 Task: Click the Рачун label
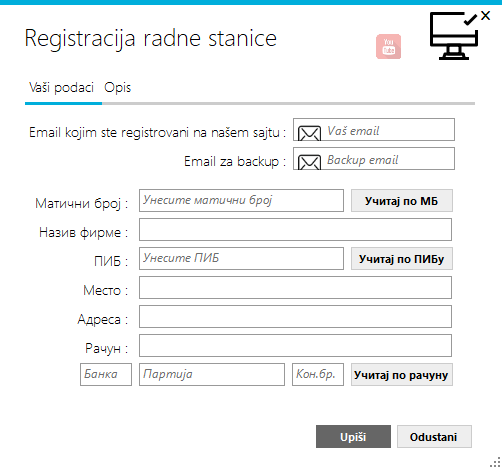click(107, 349)
